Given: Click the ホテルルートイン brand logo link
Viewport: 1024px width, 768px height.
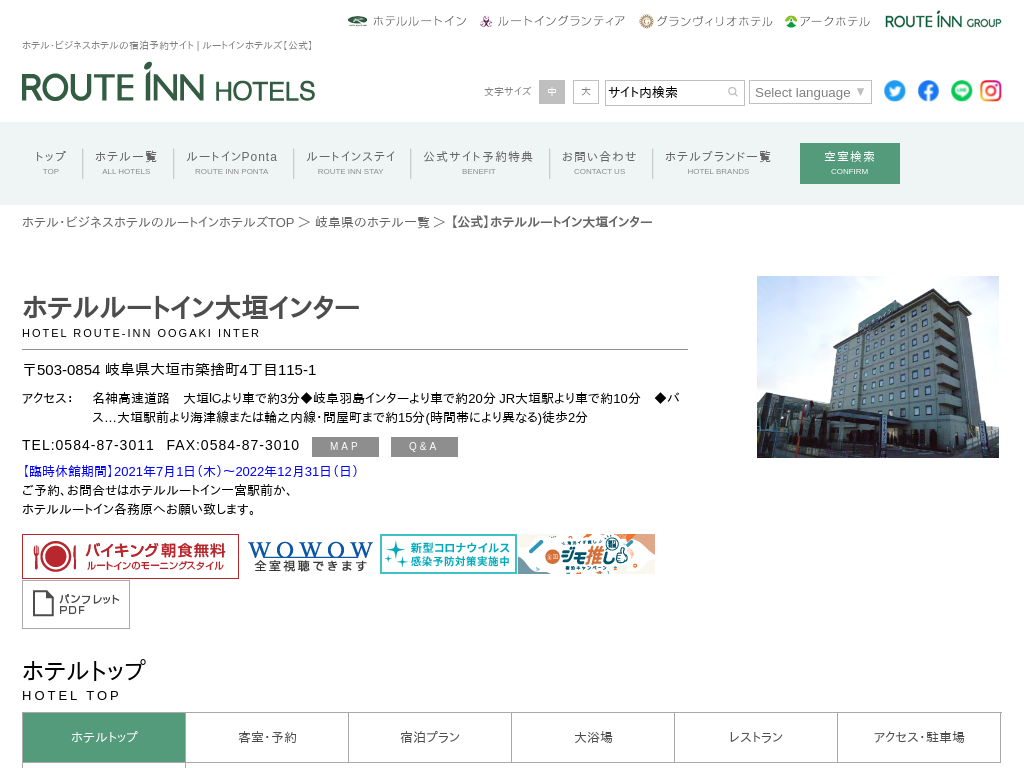Looking at the screenshot, I should click(407, 21).
